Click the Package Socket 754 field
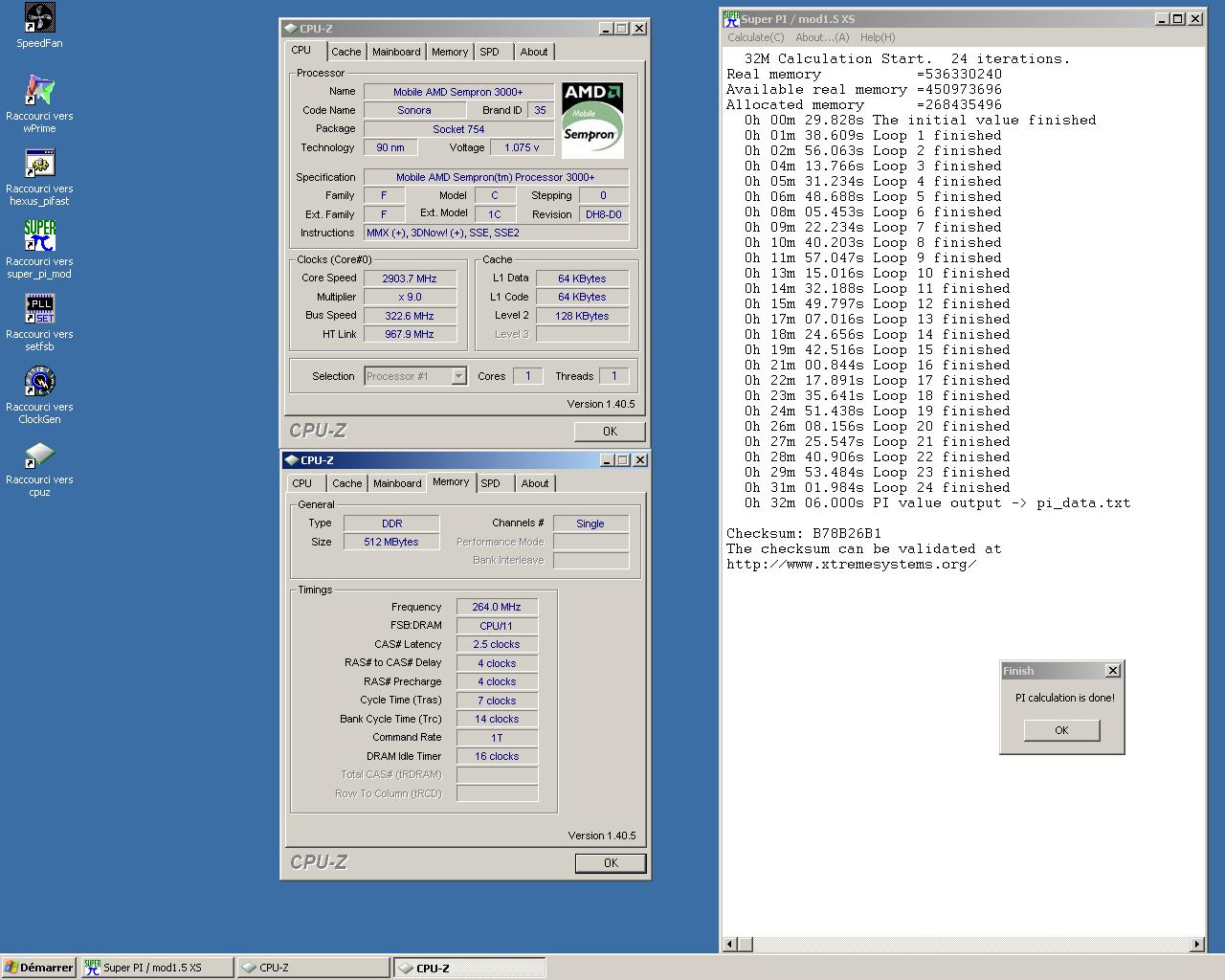Image resolution: width=1225 pixels, height=980 pixels. (458, 129)
